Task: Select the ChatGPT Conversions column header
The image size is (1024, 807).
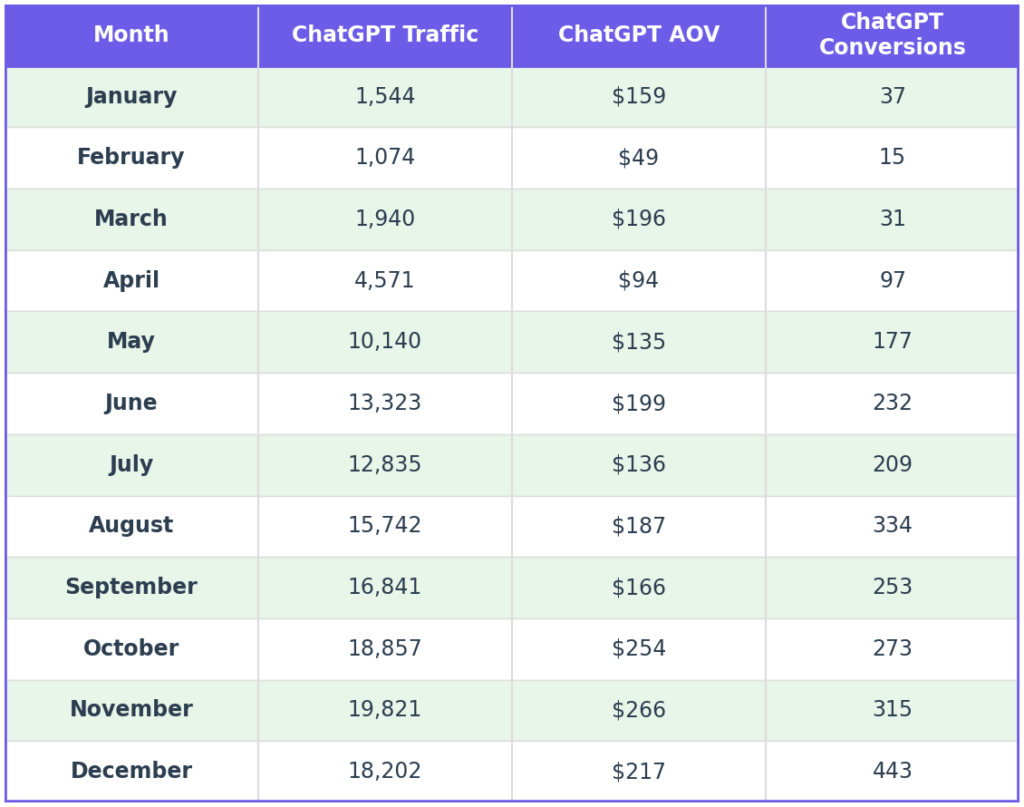Action: pos(892,35)
